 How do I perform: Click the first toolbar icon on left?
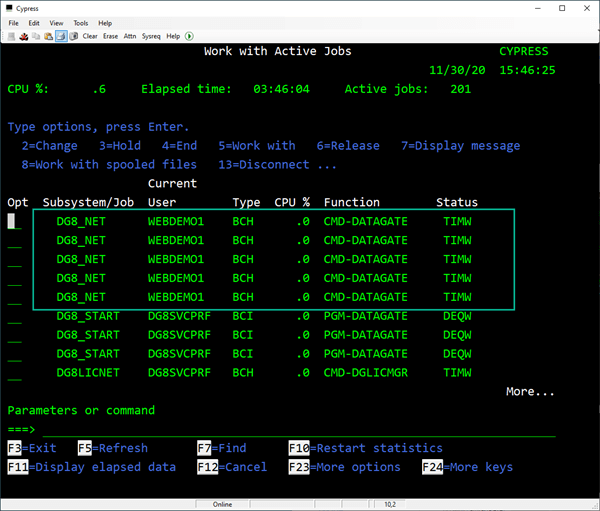point(11,36)
